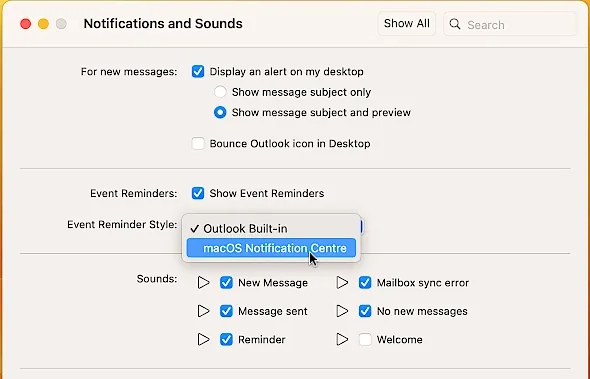Click the search magnifier icon
This screenshot has width=590, height=379.
click(455, 24)
